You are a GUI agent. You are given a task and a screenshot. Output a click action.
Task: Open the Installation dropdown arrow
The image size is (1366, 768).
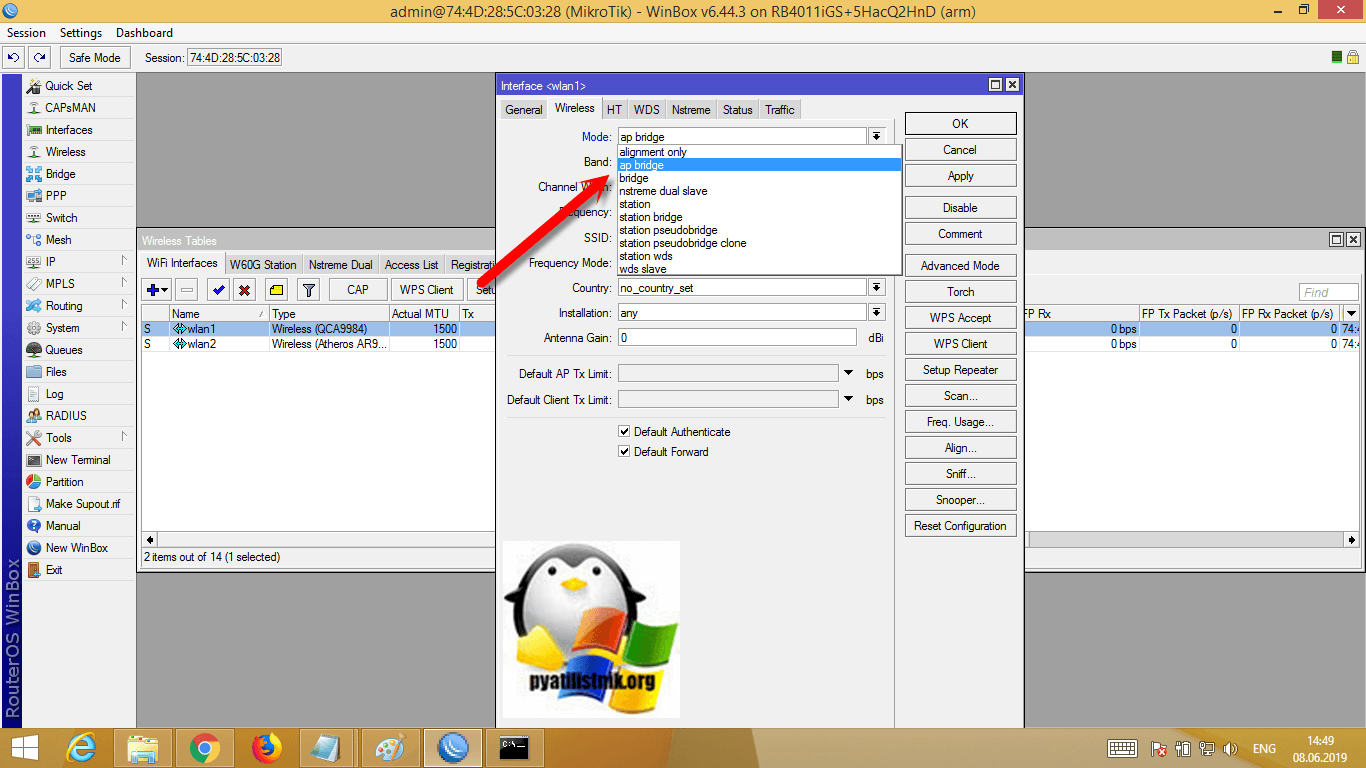[x=876, y=313]
